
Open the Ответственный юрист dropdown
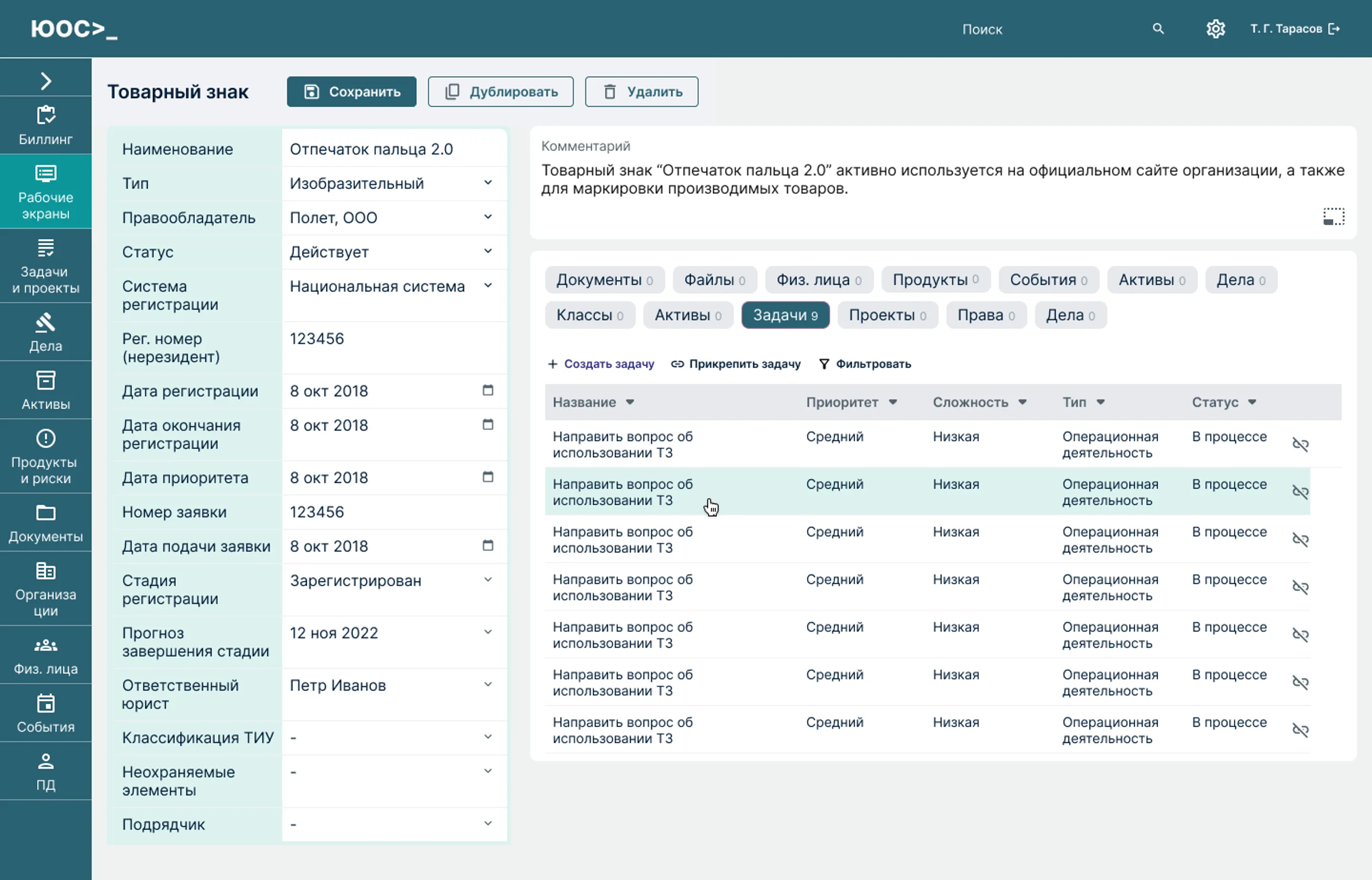point(488,685)
